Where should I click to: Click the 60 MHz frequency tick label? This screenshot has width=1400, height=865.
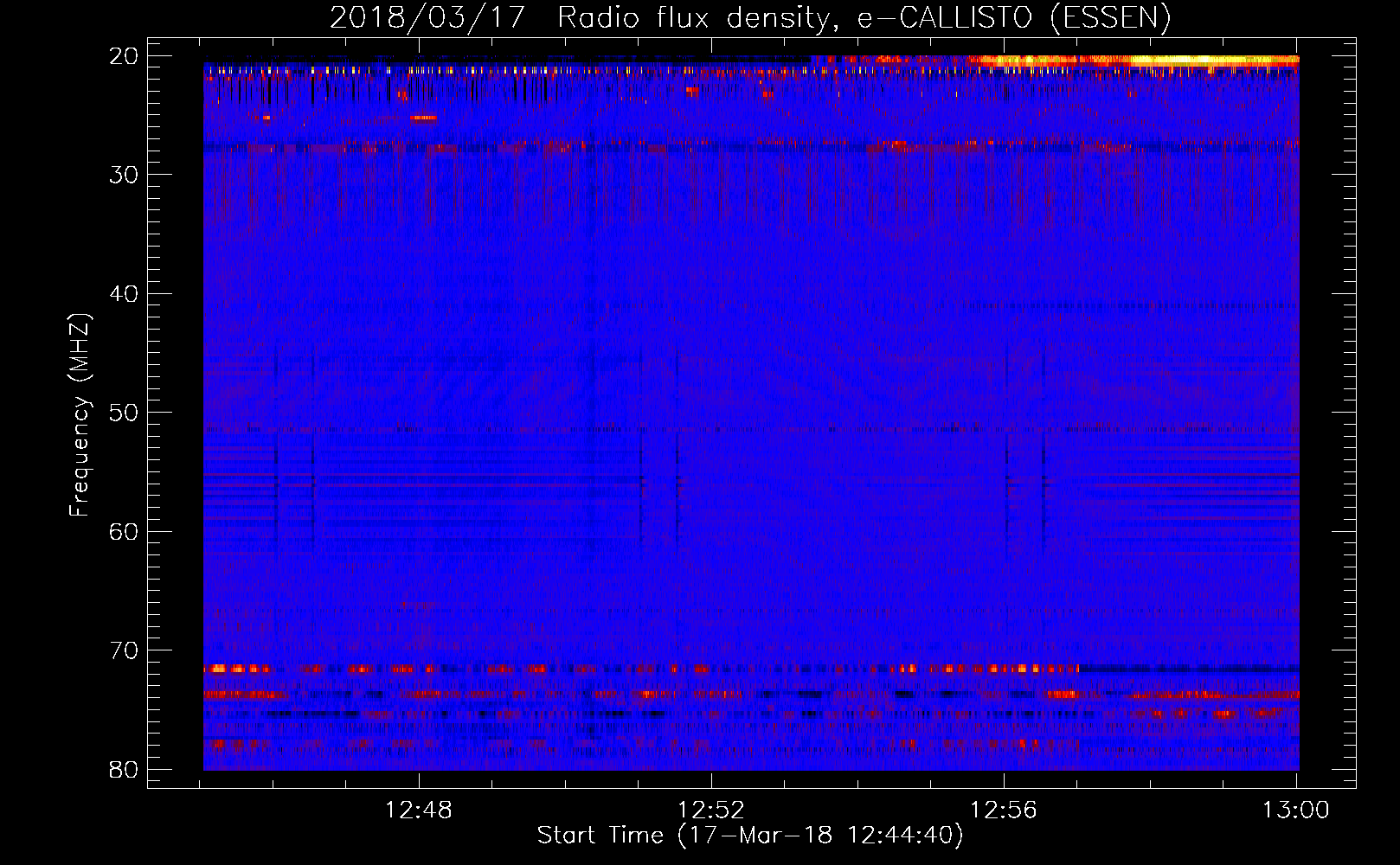pyautogui.click(x=124, y=531)
